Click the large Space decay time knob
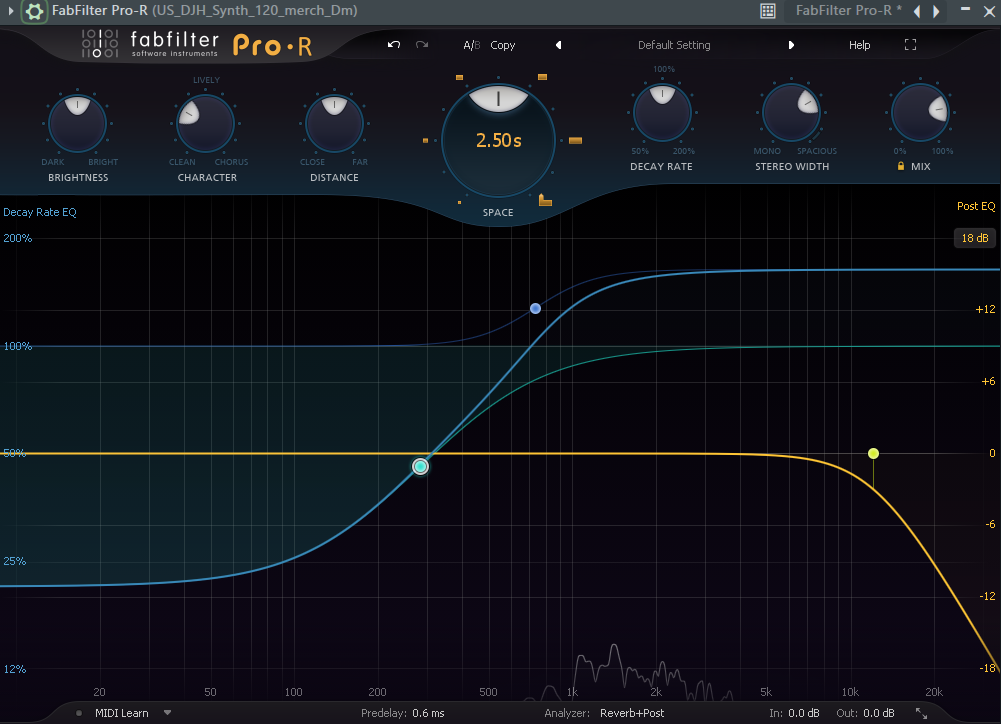 pyautogui.click(x=499, y=140)
